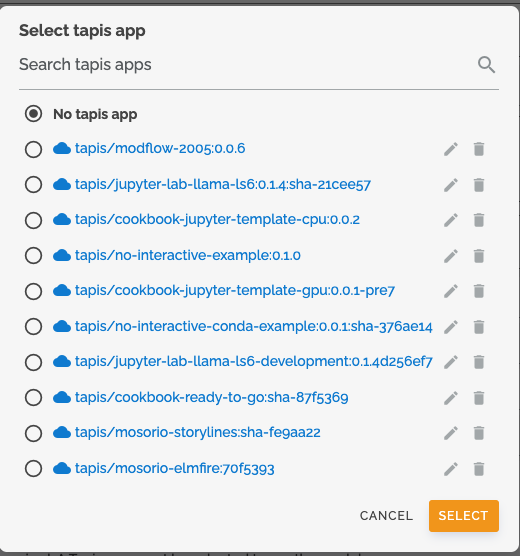Open tapis/cookbook-jupyter-template-gpu:0.0.1-pre7 link

[x=234, y=290]
